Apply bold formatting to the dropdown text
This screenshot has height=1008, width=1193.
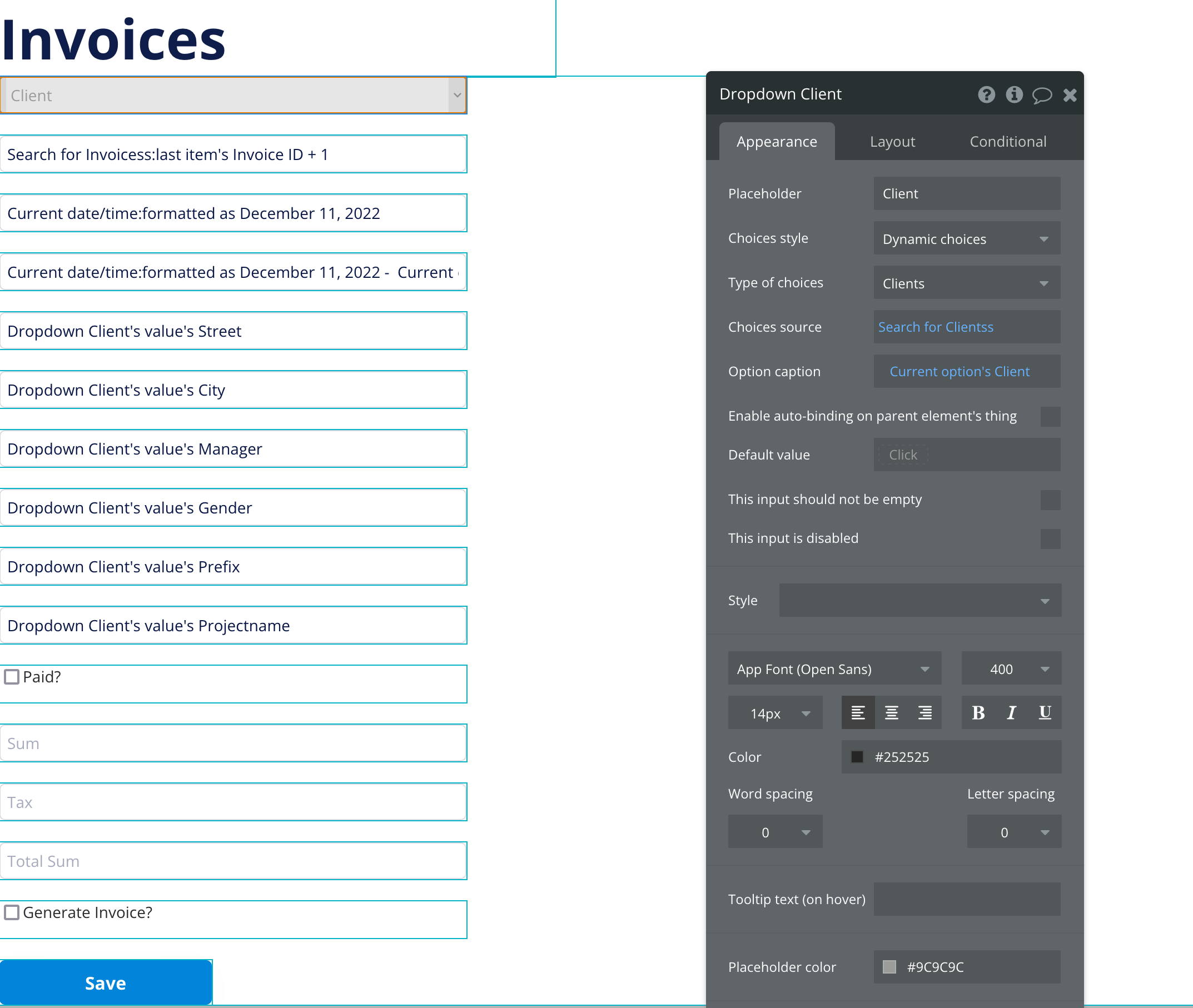pos(977,712)
